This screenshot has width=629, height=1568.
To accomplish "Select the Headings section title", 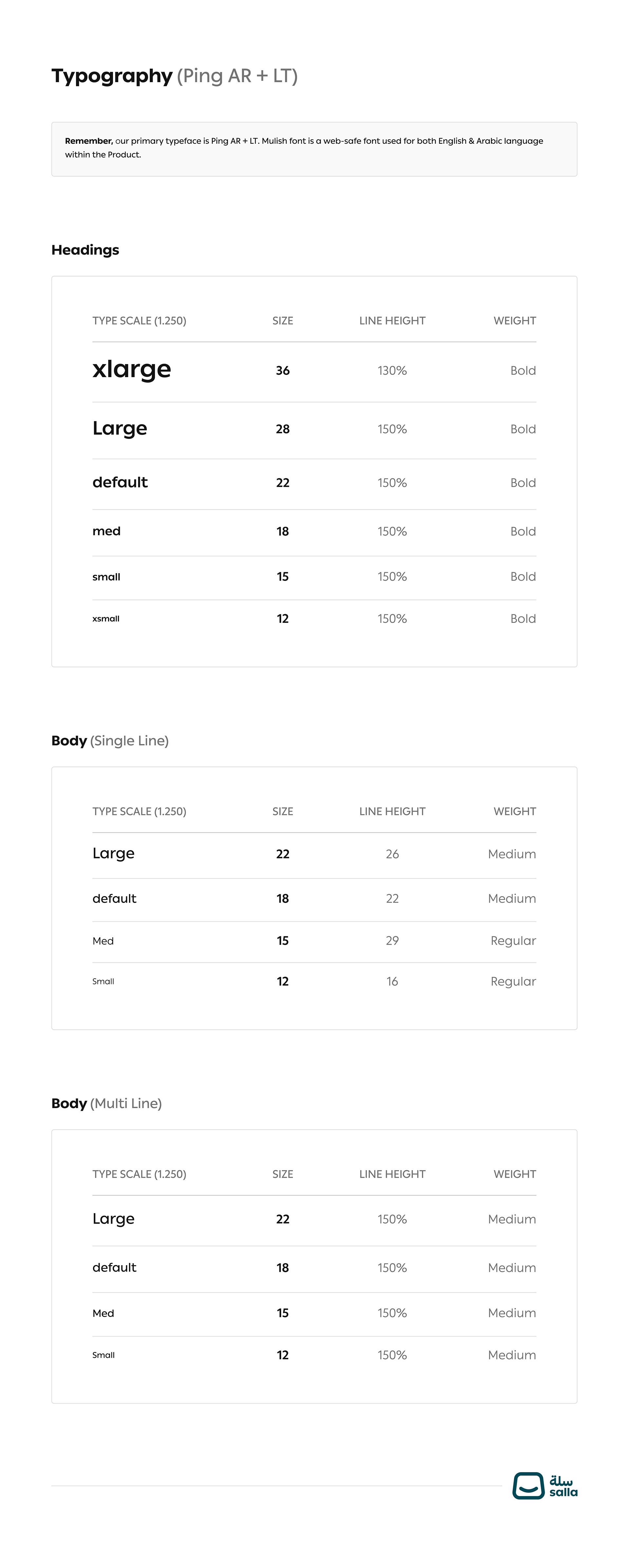I will (x=85, y=250).
